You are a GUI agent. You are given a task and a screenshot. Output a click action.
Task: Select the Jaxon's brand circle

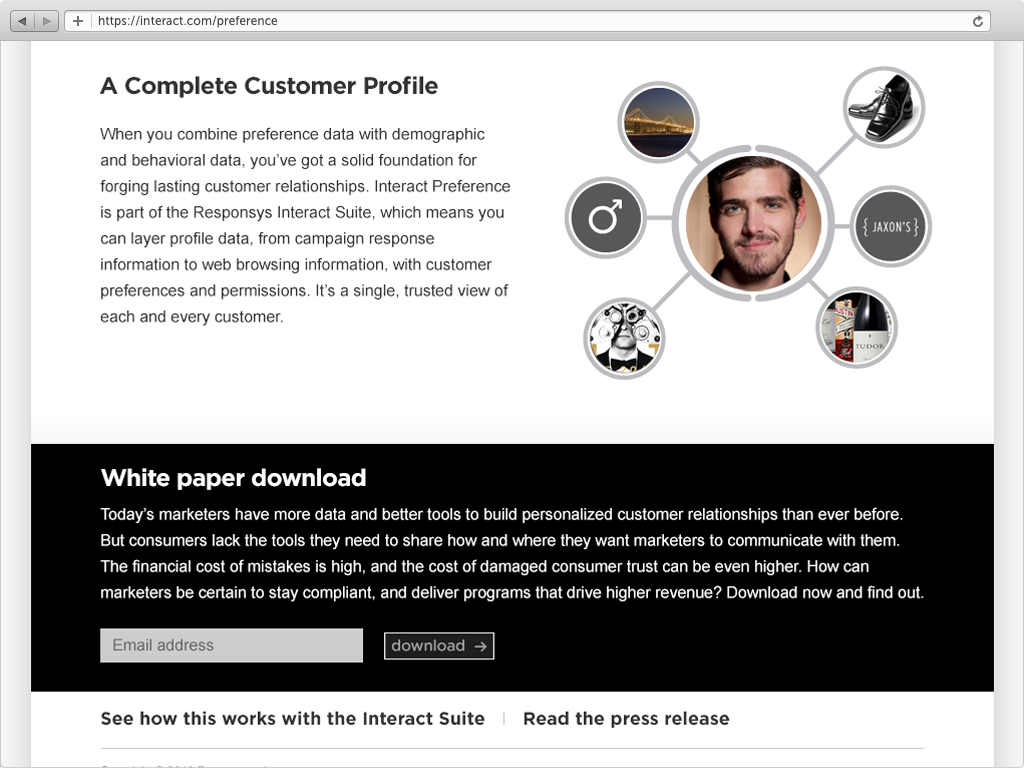890,227
